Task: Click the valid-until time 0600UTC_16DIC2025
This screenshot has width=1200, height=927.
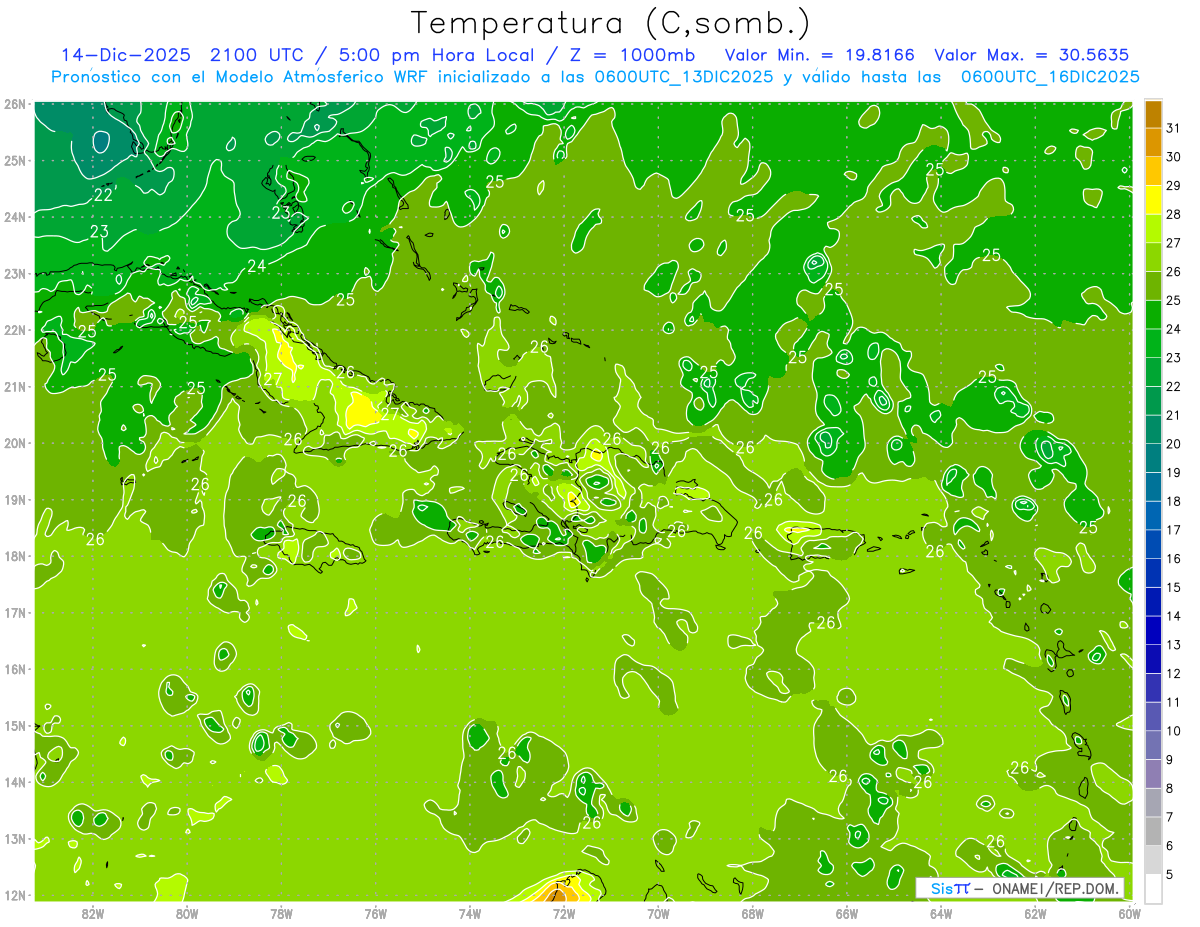Action: 1050,77
